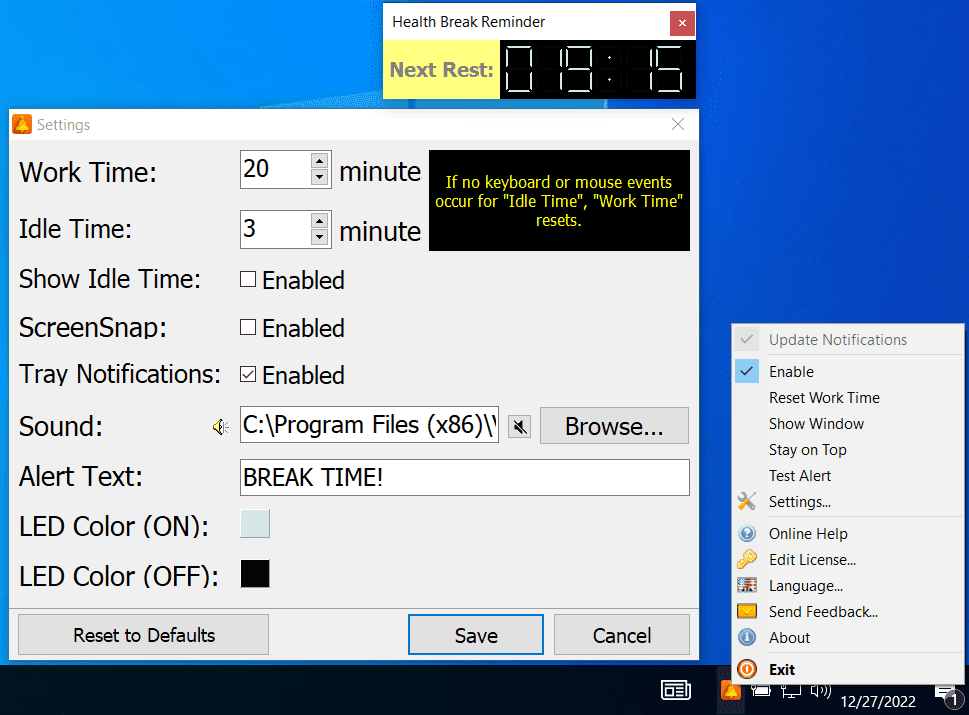The height and width of the screenshot is (715, 969).
Task: Choose Show Window from tray menu
Action: 816,423
